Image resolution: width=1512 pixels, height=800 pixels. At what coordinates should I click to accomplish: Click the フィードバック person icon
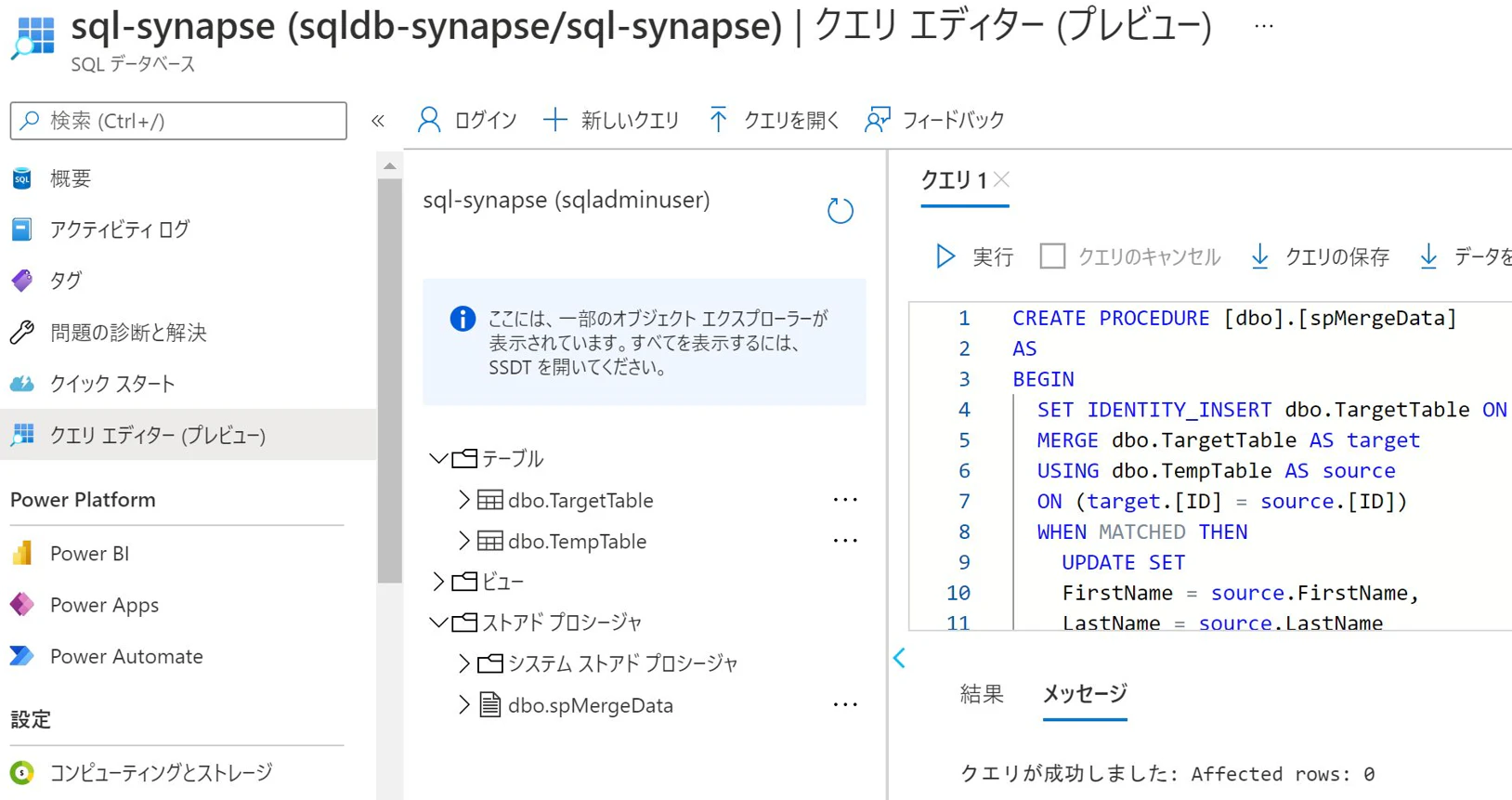click(878, 120)
